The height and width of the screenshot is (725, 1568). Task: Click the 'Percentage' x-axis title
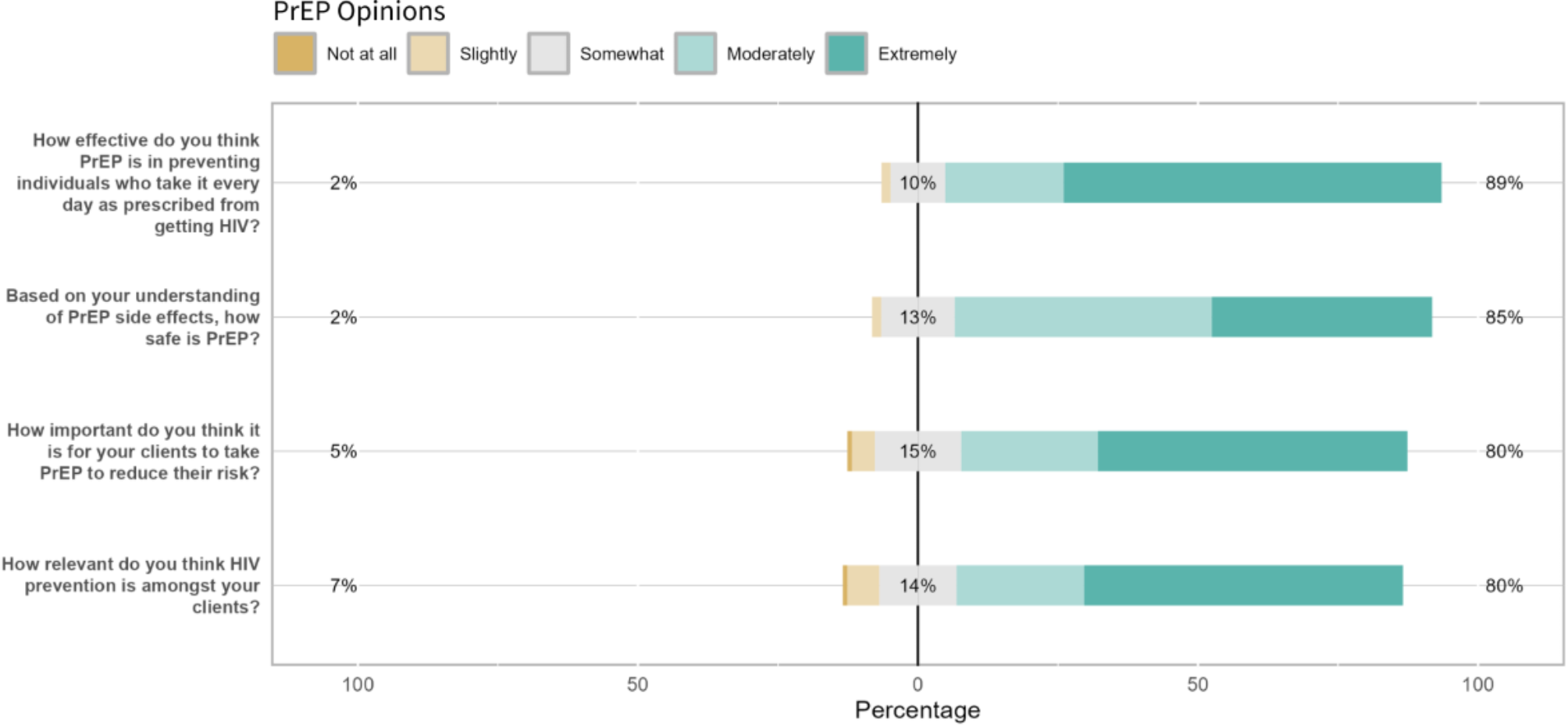click(x=917, y=709)
